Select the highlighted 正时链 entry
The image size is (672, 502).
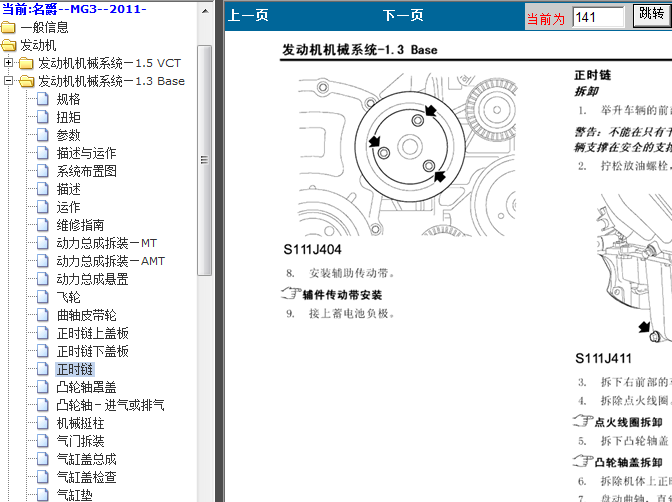[x=75, y=369]
